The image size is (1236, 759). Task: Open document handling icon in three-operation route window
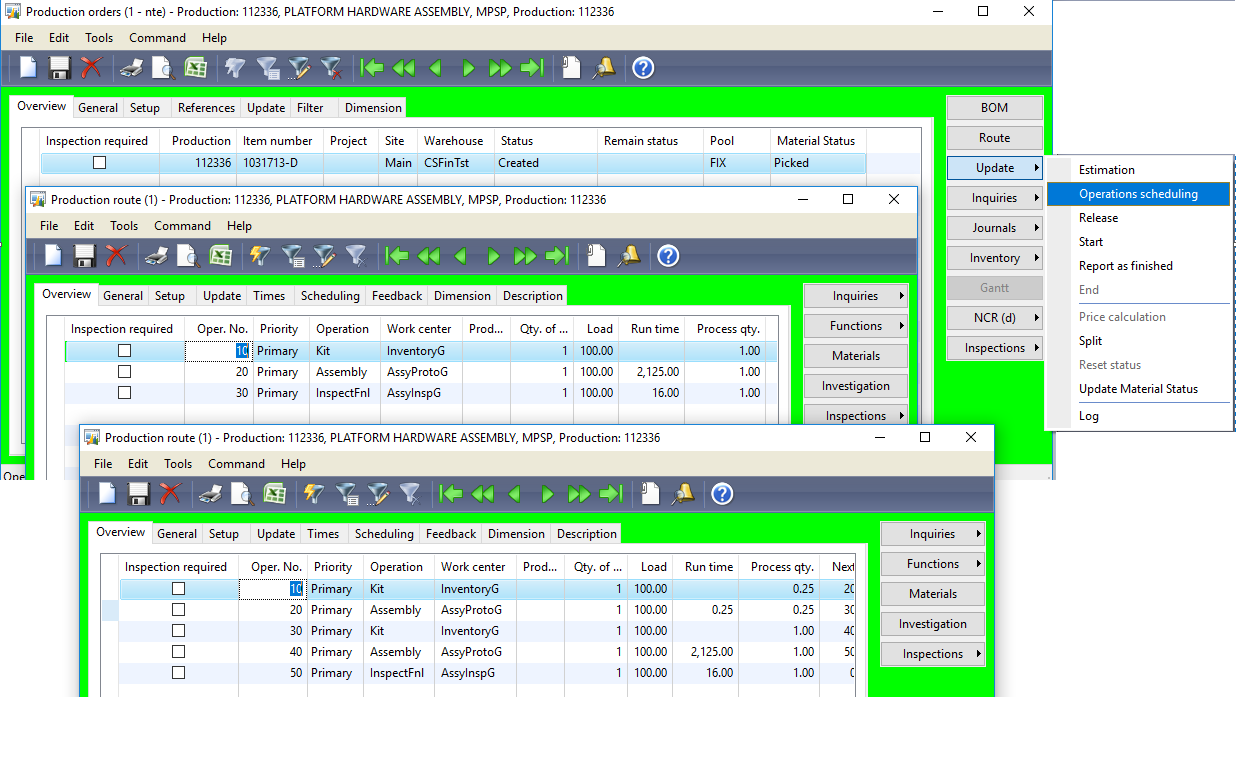pos(597,256)
